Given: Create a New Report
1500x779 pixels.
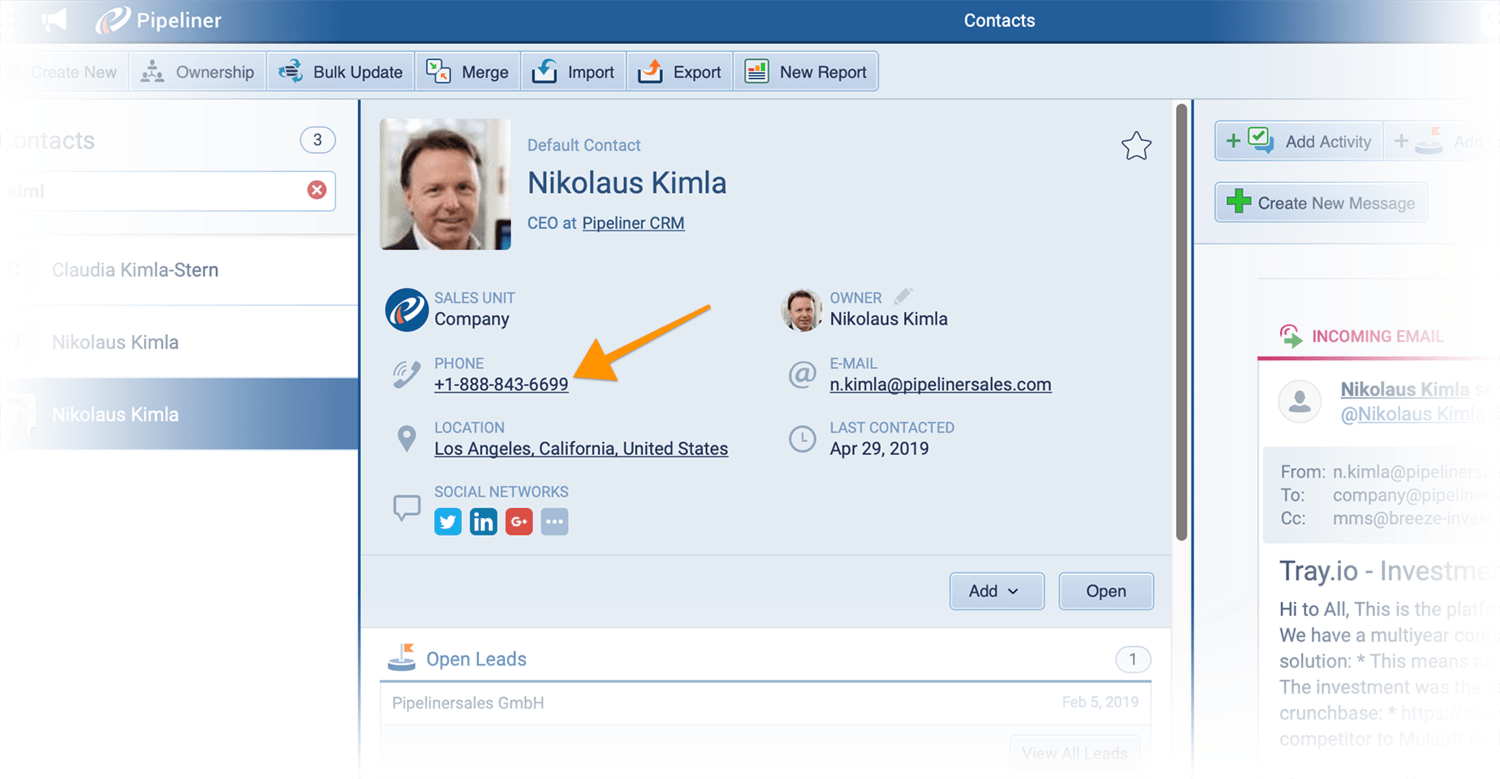Looking at the screenshot, I should (x=806, y=71).
